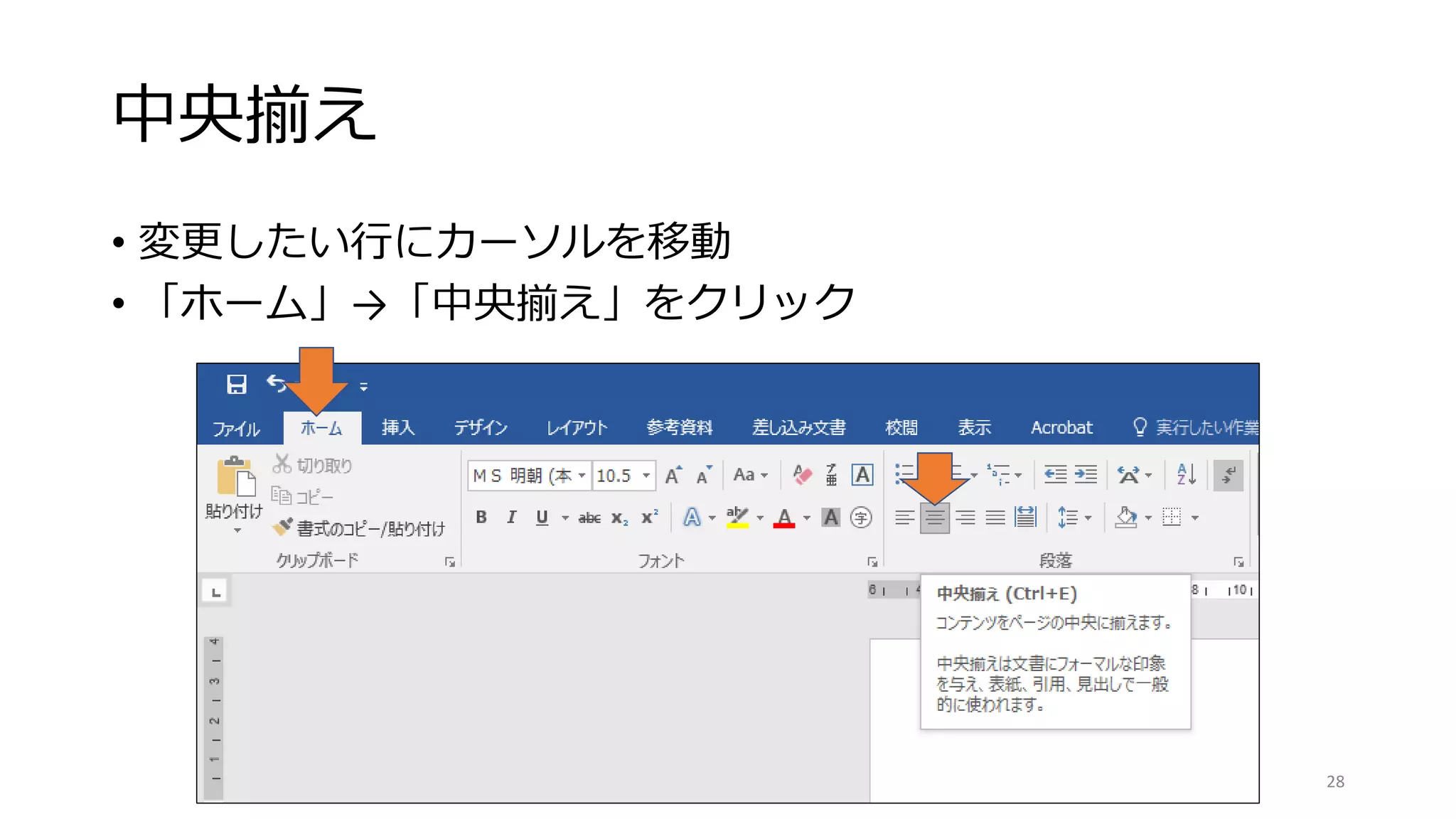Click the A-Z sort icon
Viewport: 1456px width, 819px height.
1187,474
